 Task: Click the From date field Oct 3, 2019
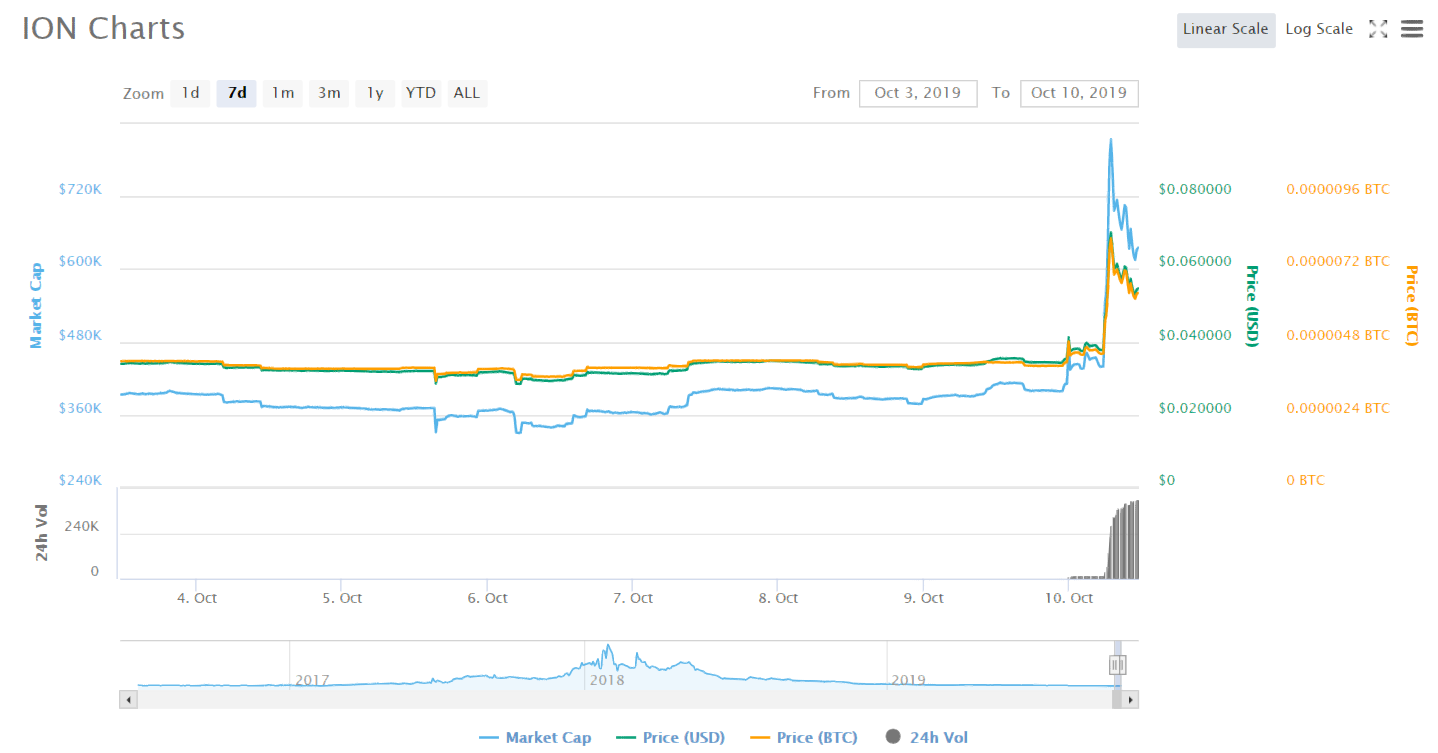(x=918, y=93)
